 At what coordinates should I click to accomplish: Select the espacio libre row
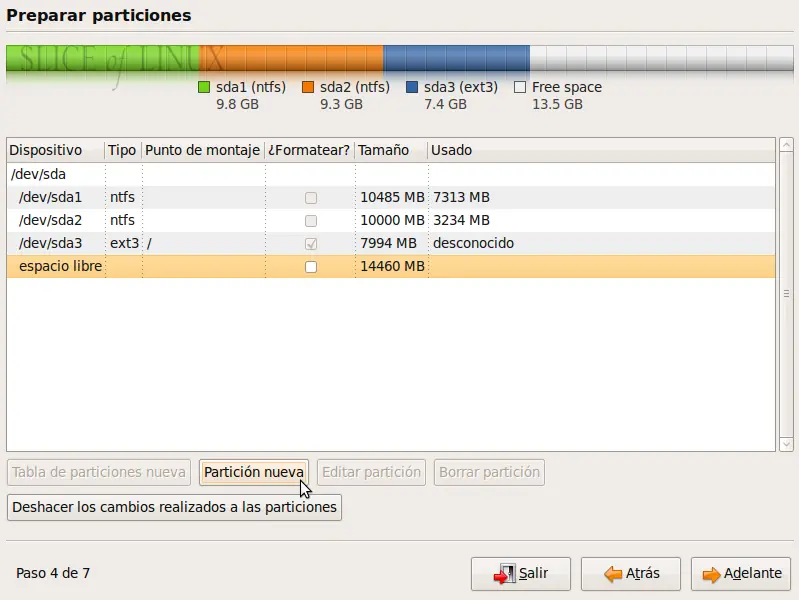391,266
